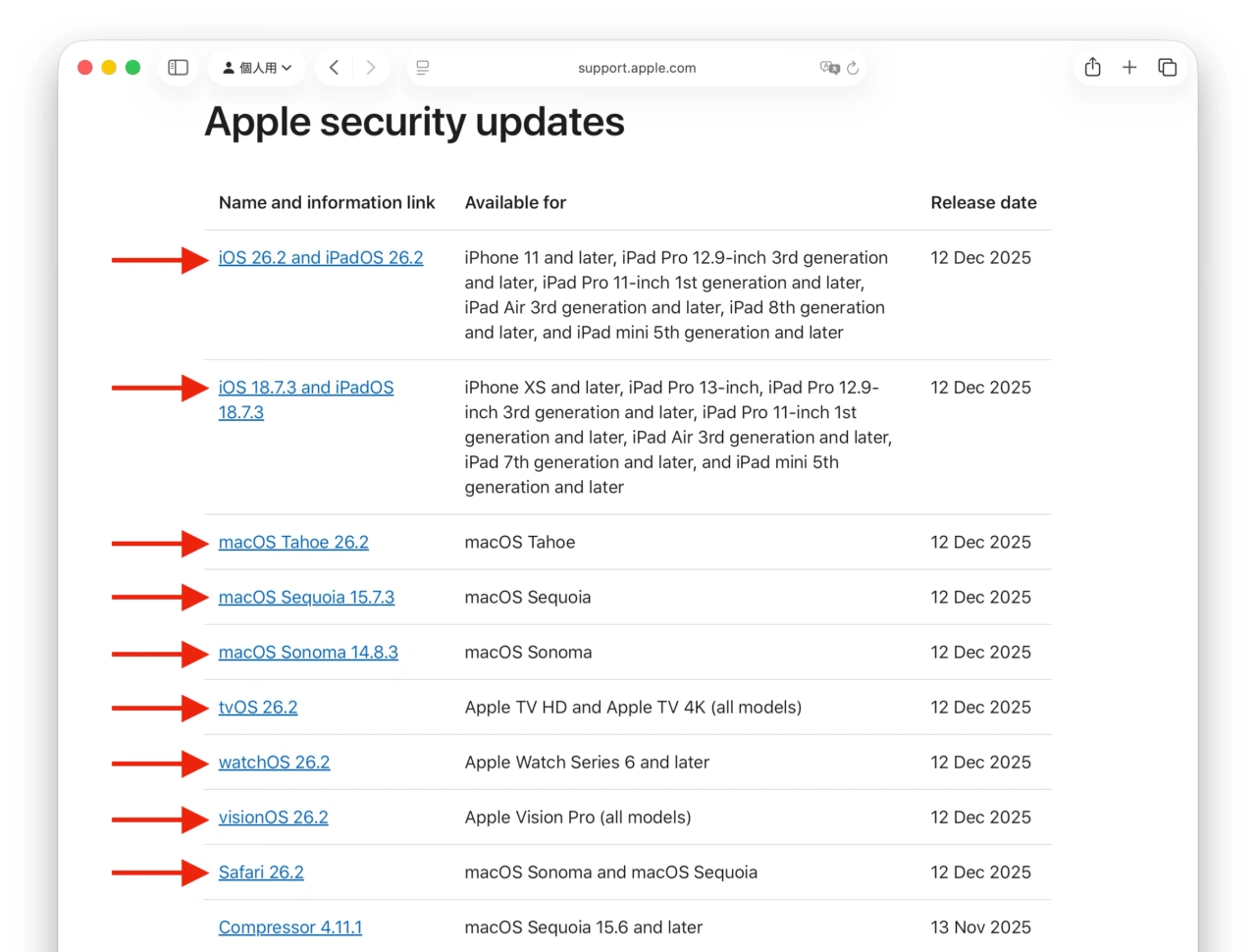Open the 個人用 profile dropdown
This screenshot has width=1256, height=952.
tap(257, 67)
